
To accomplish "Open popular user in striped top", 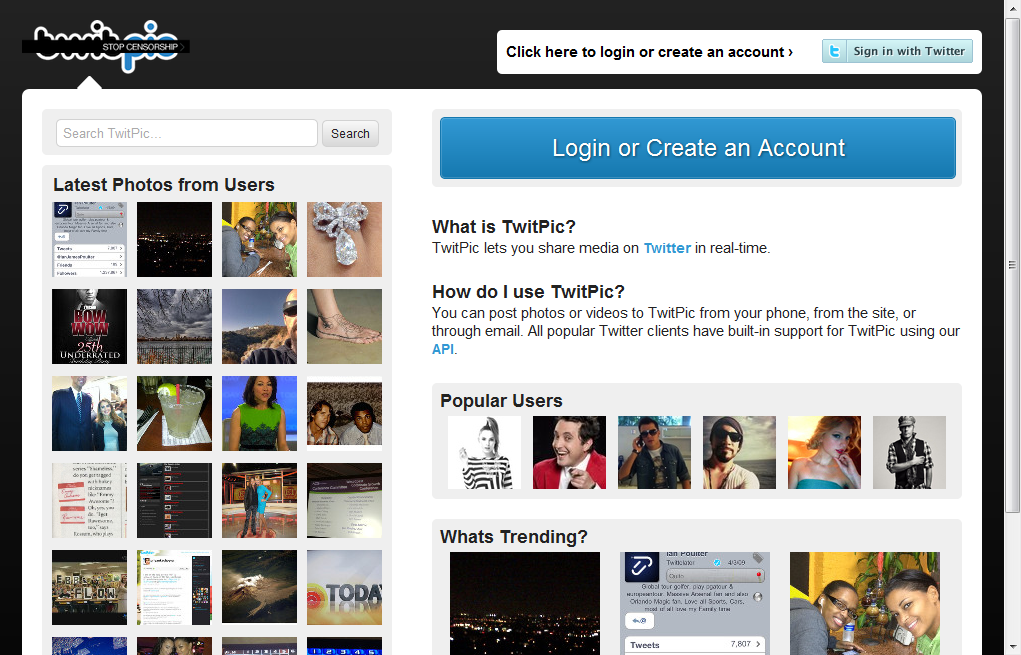I will coord(484,453).
